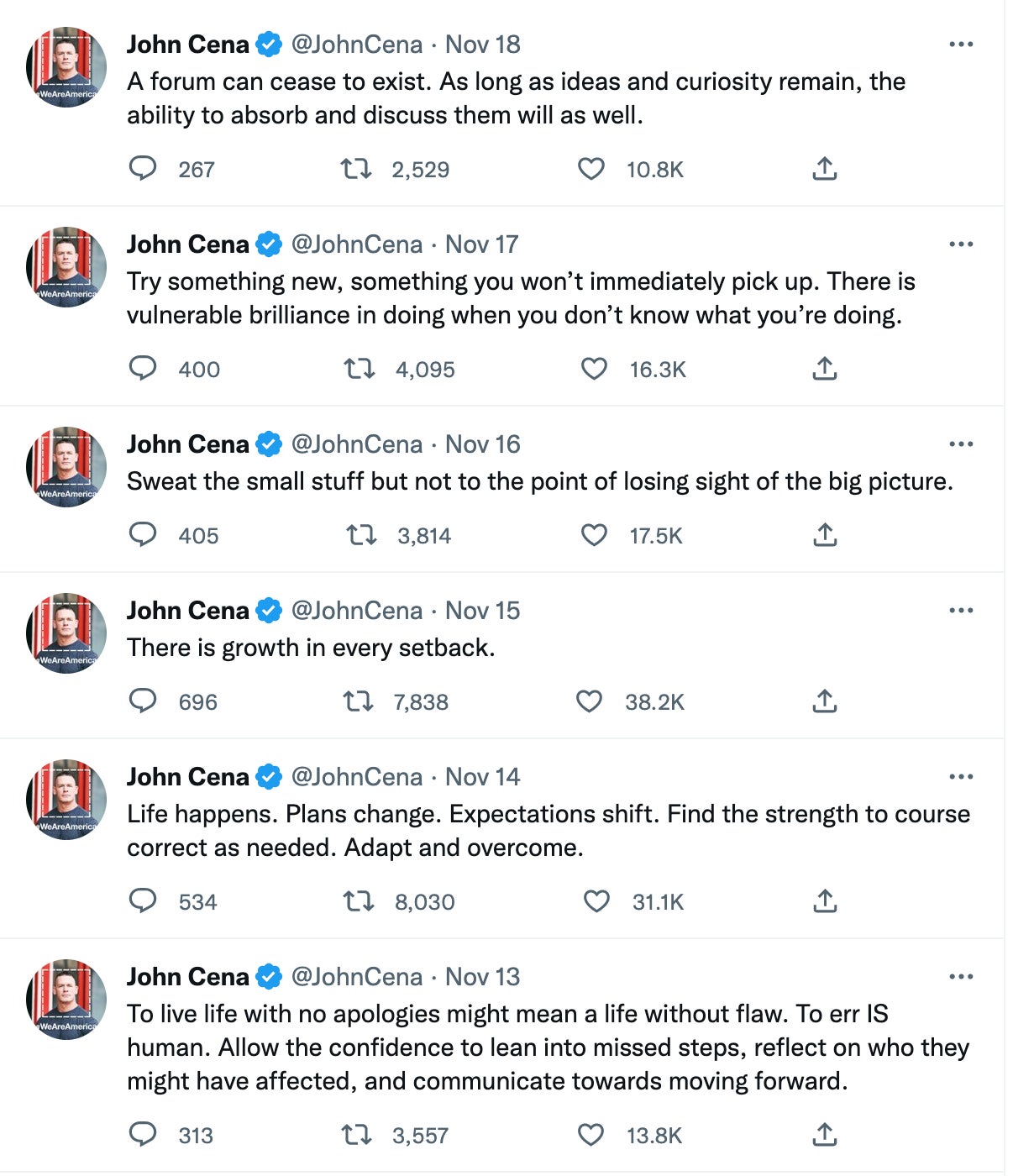Open John Cena's avatar on Nov 18 tweet
Image resolution: width=1013 pixels, height=1176 pixels.
pos(66,67)
